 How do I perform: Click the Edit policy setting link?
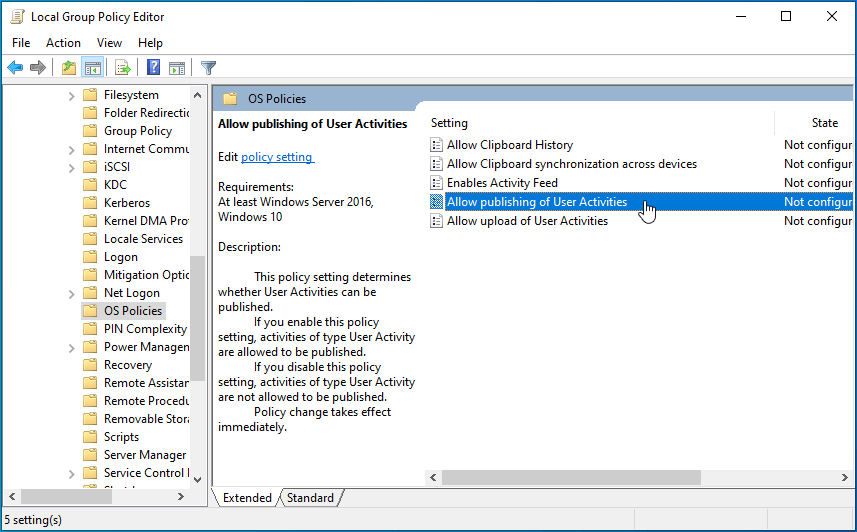[277, 157]
